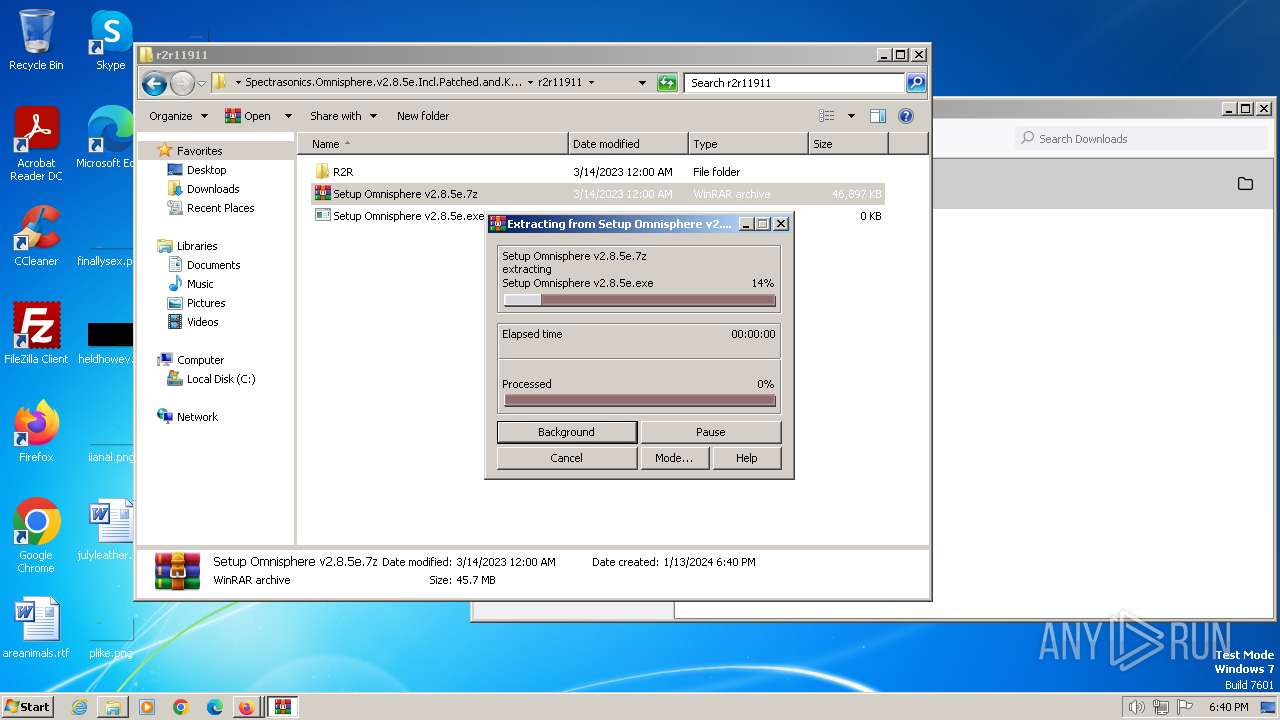
Task: Click the volume icon in system tray
Action: point(1136,707)
